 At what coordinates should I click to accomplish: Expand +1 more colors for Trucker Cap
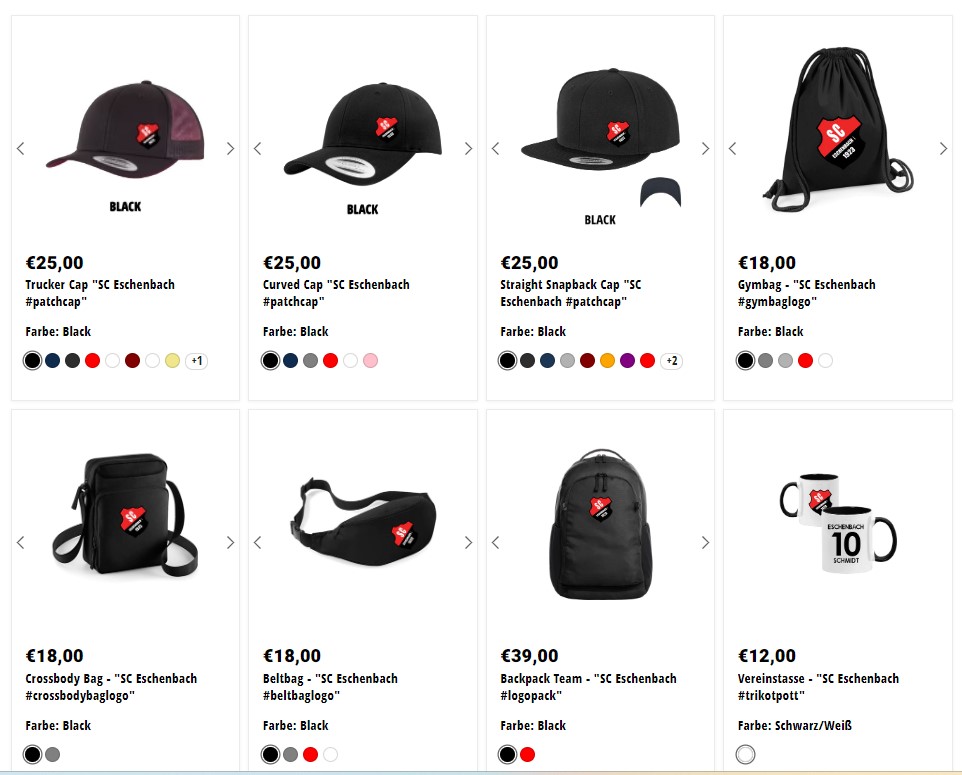[196, 361]
